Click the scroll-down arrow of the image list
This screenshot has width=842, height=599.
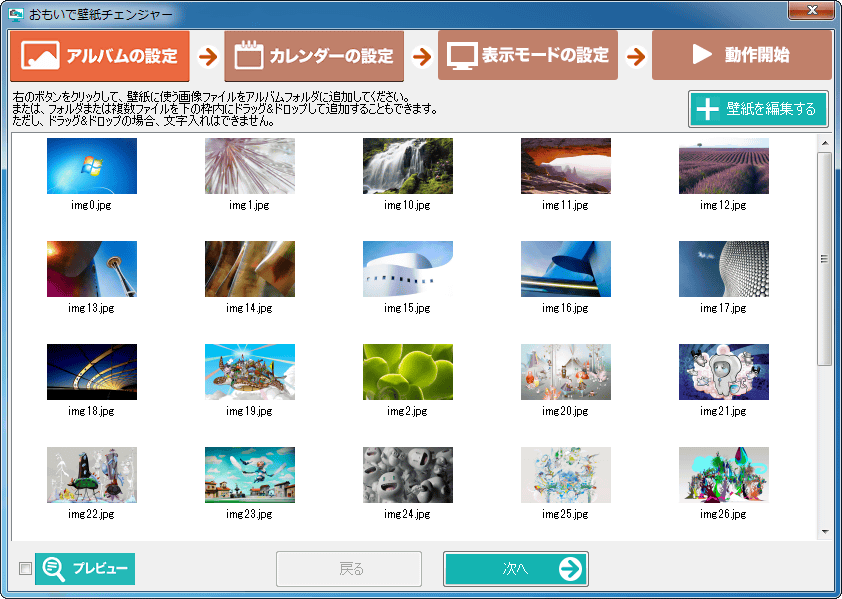[x=824, y=532]
